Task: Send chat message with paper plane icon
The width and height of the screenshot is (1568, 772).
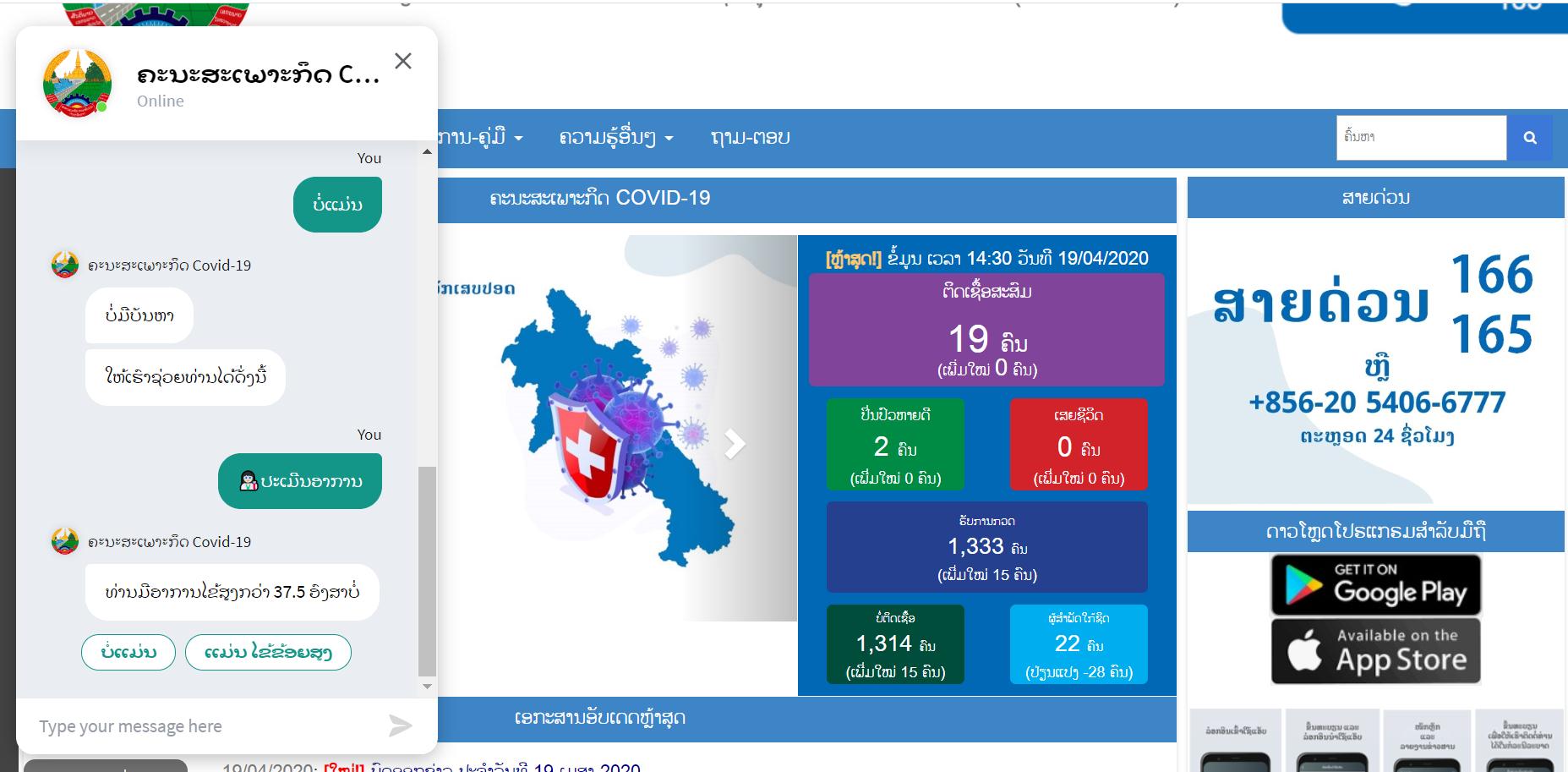Action: click(x=400, y=725)
